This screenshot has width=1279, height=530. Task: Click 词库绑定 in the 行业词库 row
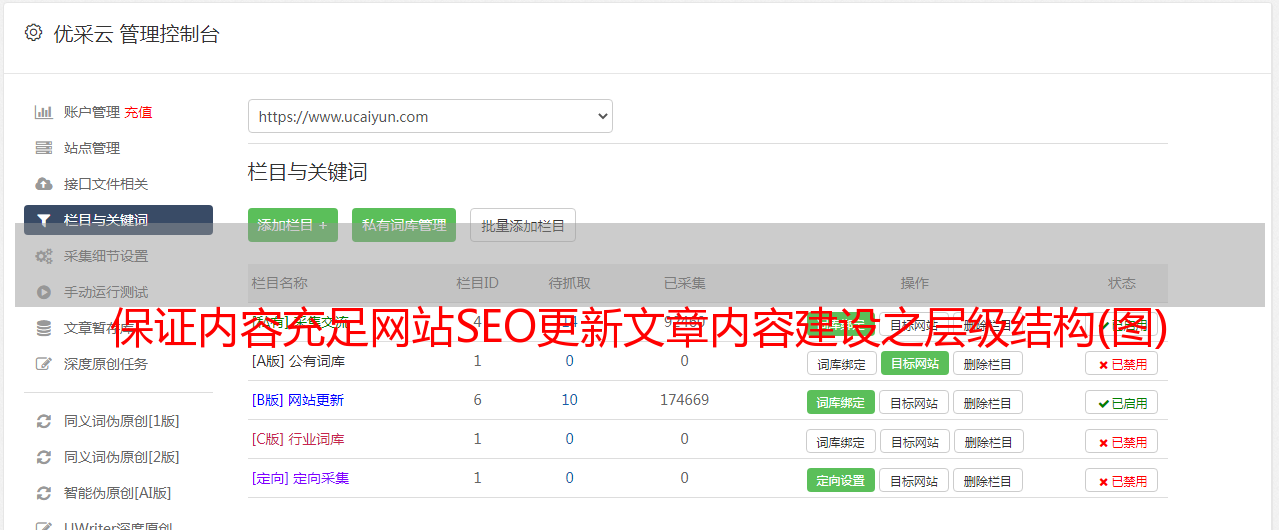click(841, 442)
